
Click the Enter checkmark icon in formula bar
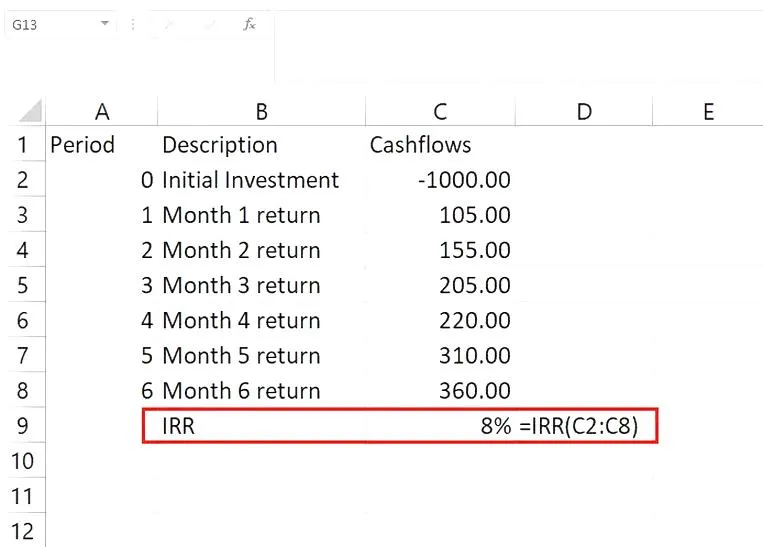(x=209, y=24)
